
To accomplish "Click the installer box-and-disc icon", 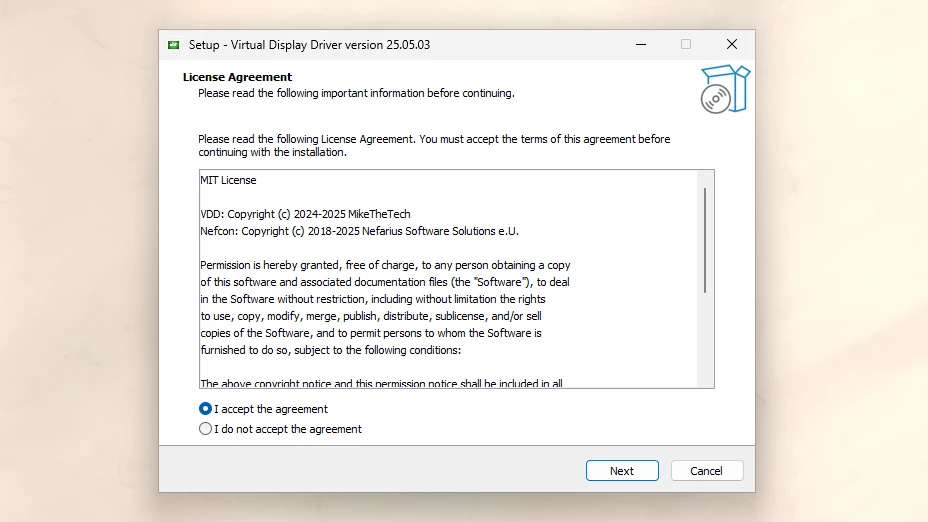I will pyautogui.click(x=724, y=89).
